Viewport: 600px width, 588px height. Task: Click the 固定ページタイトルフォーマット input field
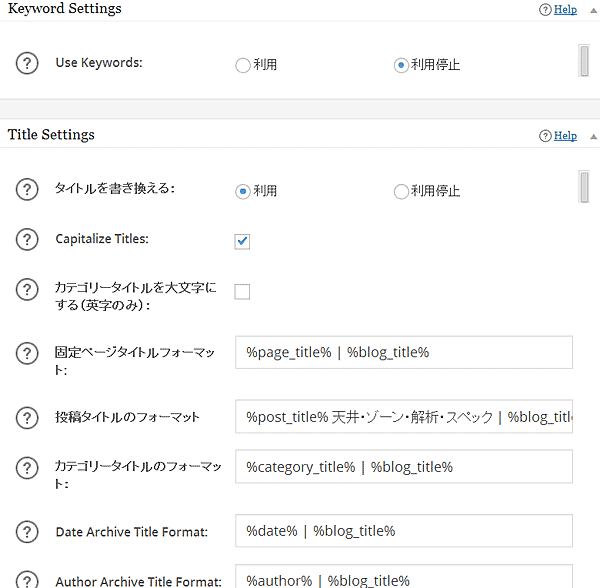404,353
